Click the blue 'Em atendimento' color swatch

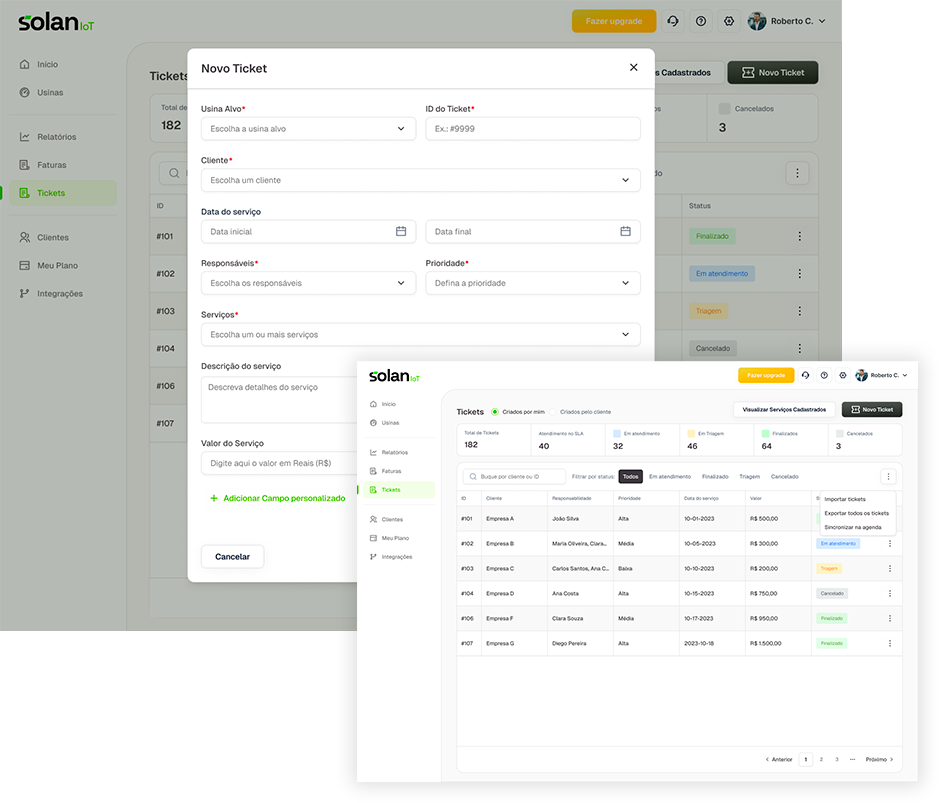(x=617, y=433)
